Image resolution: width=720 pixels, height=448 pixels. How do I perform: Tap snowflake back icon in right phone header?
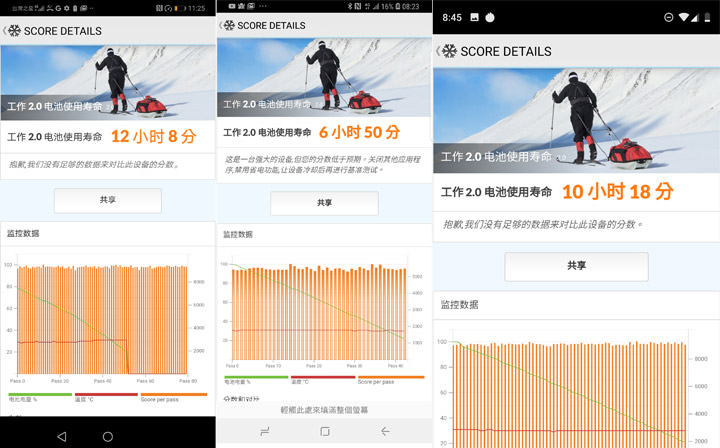point(447,51)
